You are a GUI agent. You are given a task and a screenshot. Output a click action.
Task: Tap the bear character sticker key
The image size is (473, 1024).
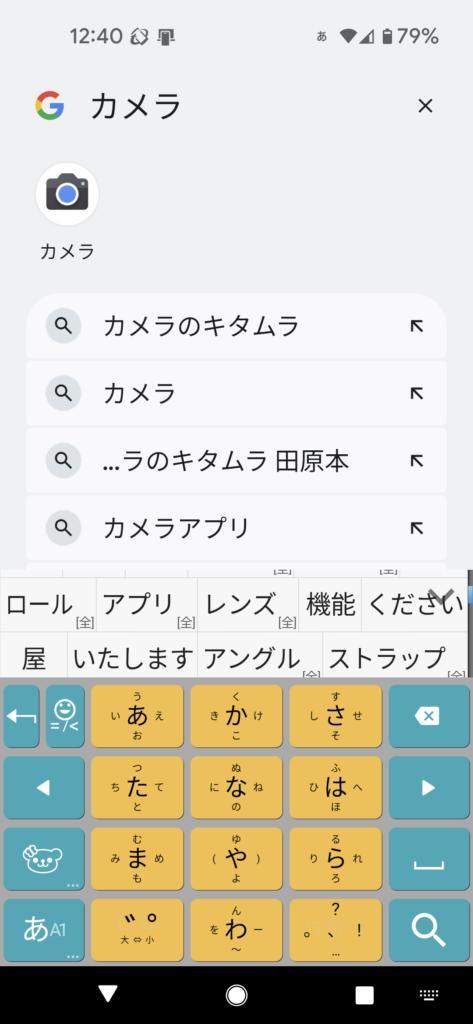[x=44, y=859]
